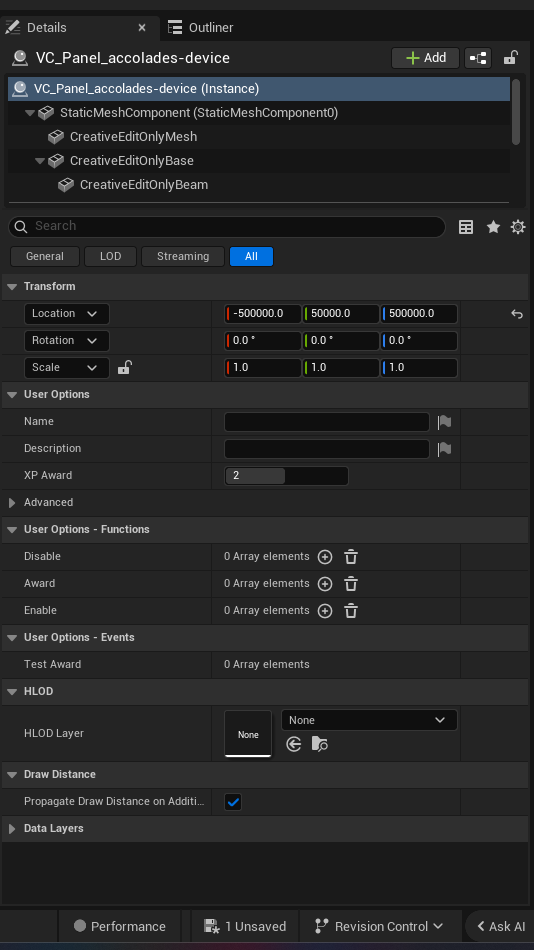
Task: Select the CreativeEditOnlyBeam component
Action: click(144, 185)
